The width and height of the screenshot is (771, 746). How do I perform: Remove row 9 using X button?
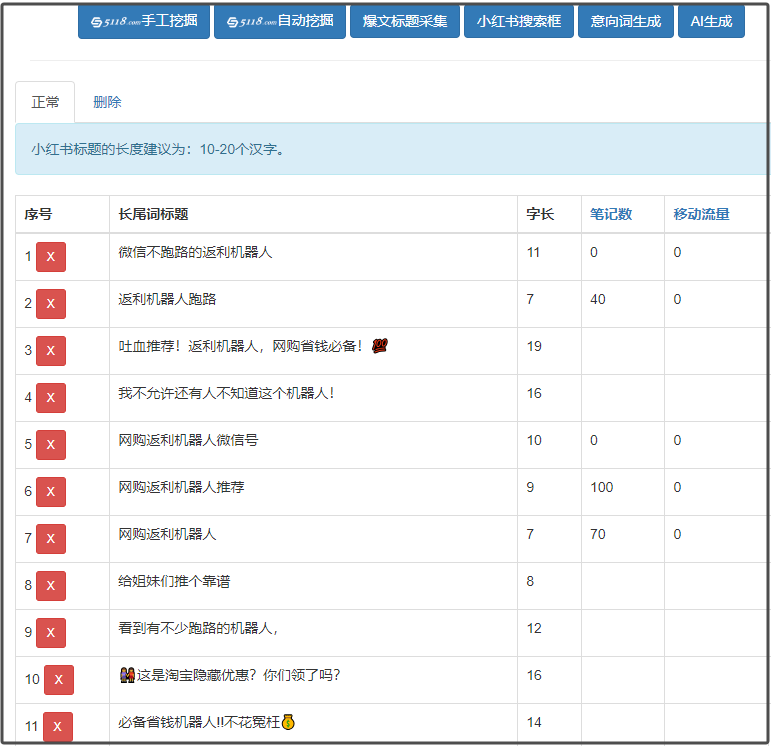click(51, 632)
